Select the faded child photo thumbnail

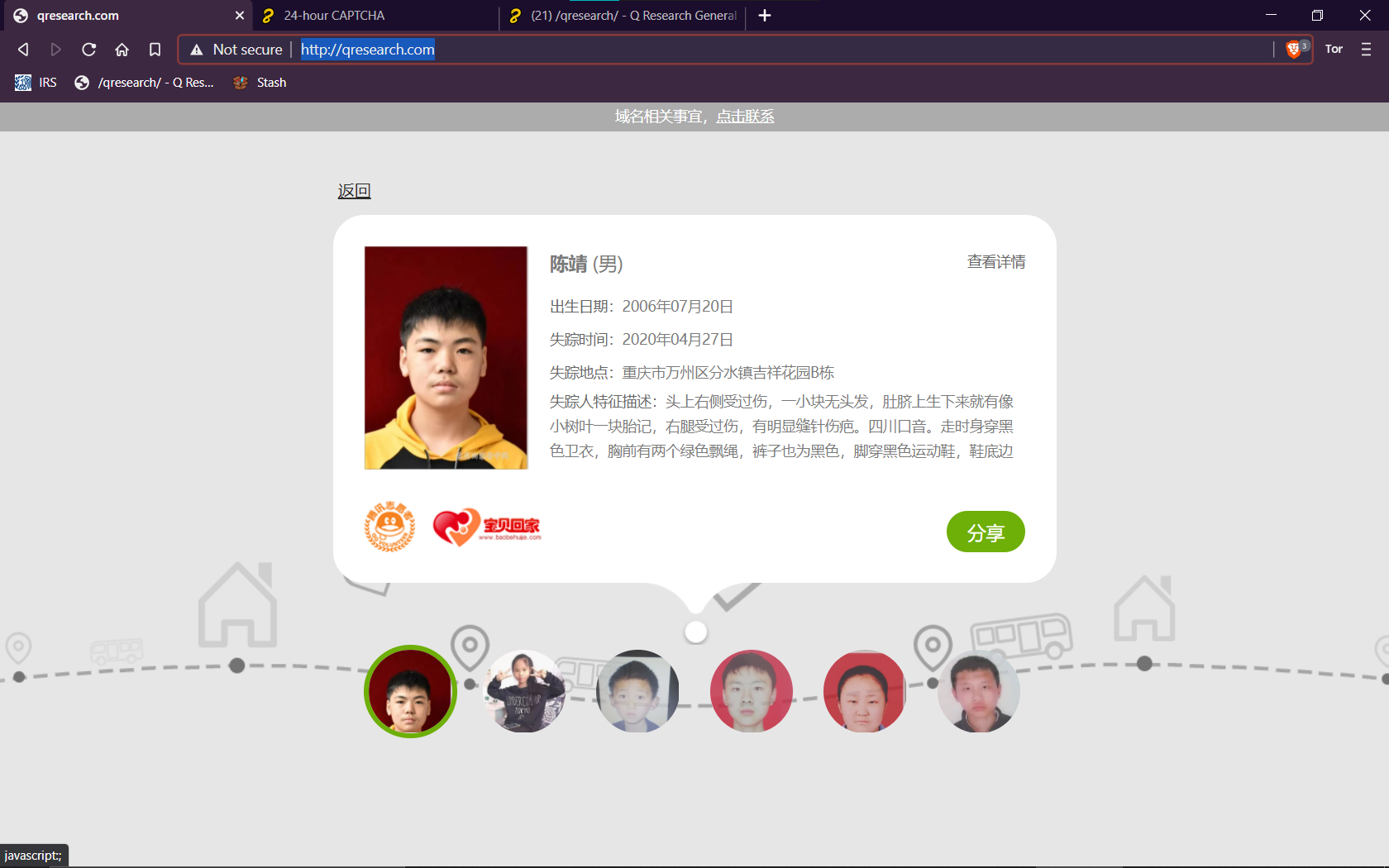coord(637,691)
